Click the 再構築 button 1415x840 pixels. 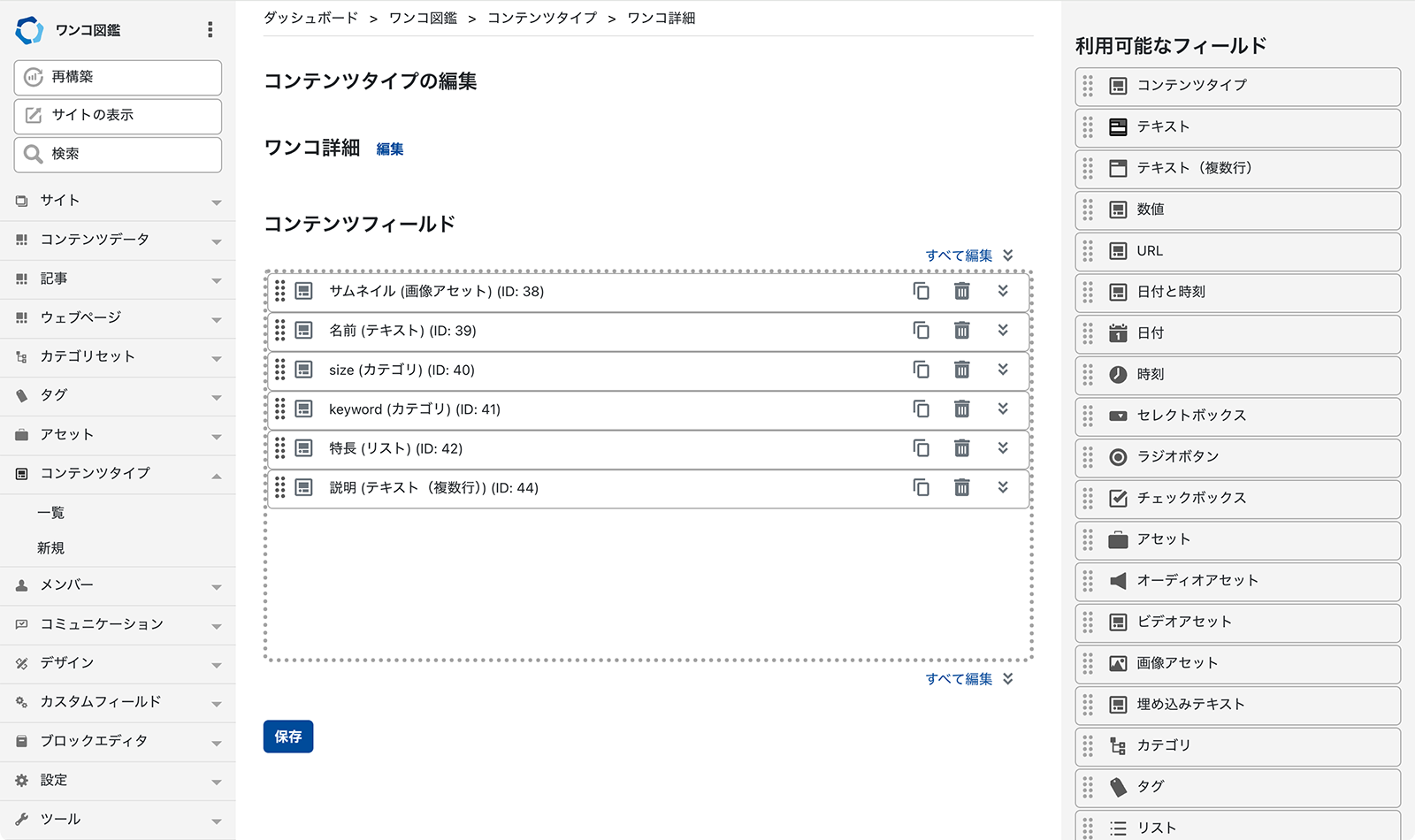coord(118,78)
